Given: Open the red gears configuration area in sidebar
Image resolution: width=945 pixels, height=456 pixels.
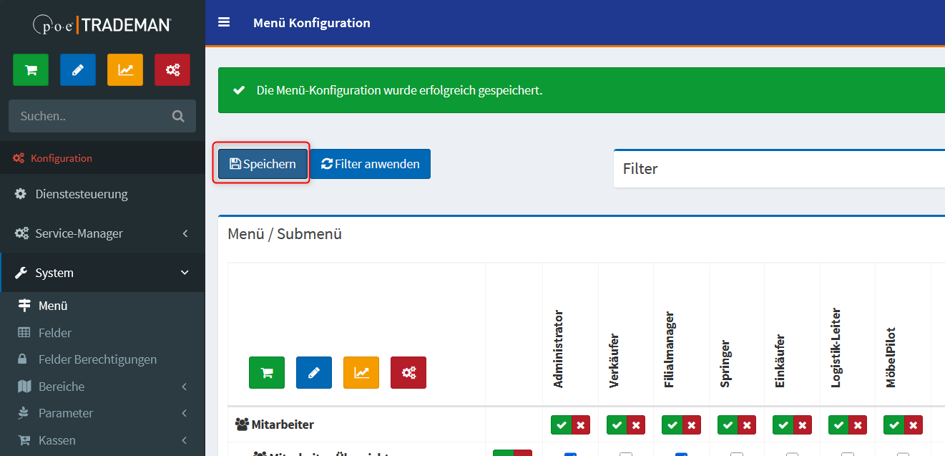Looking at the screenshot, I should tap(172, 70).
